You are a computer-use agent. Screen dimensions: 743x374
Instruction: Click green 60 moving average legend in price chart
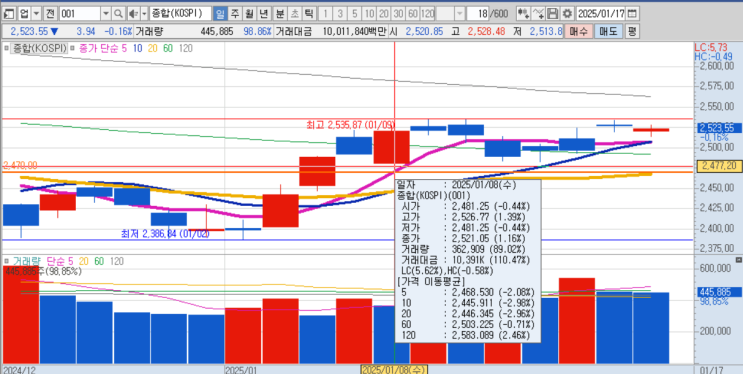click(168, 48)
